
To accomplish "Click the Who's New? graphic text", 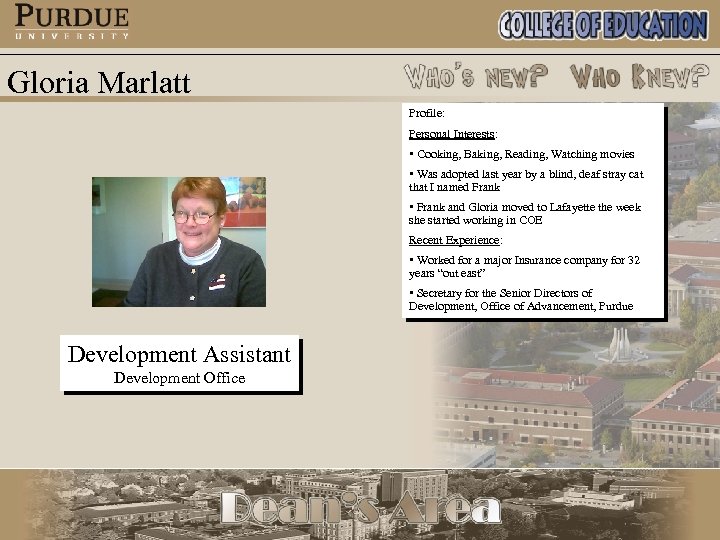I will pyautogui.click(x=476, y=76).
